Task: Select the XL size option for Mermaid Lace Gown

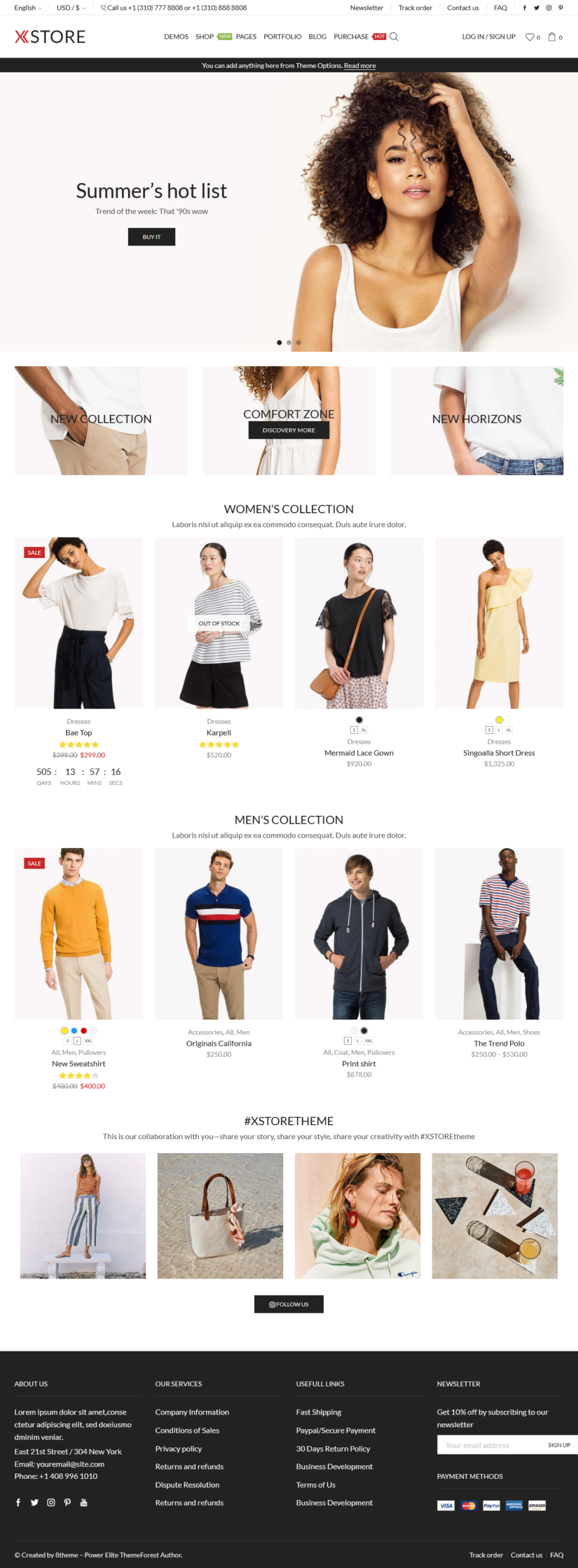Action: point(364,730)
